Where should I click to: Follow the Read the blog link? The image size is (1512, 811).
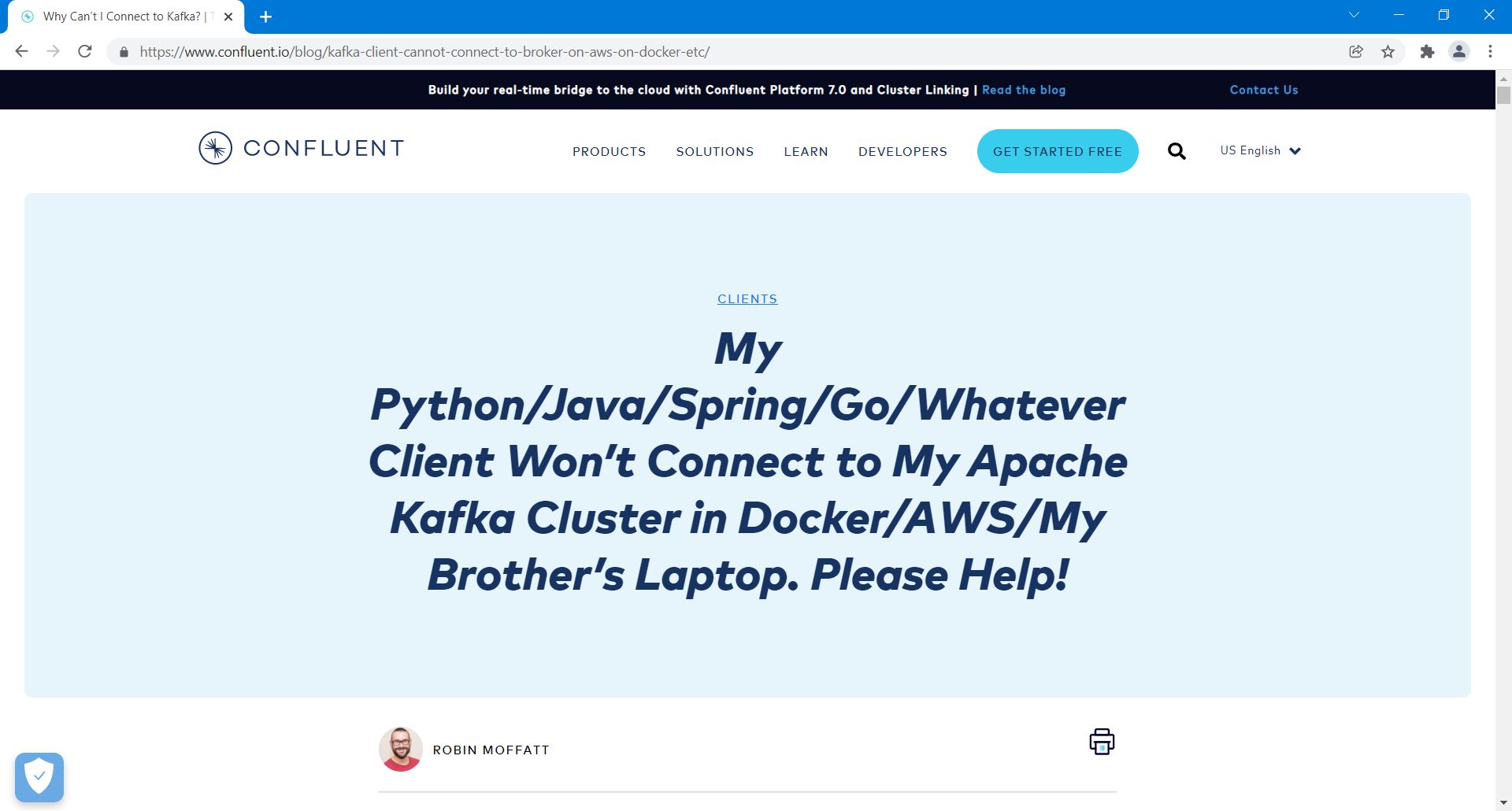click(x=1023, y=90)
